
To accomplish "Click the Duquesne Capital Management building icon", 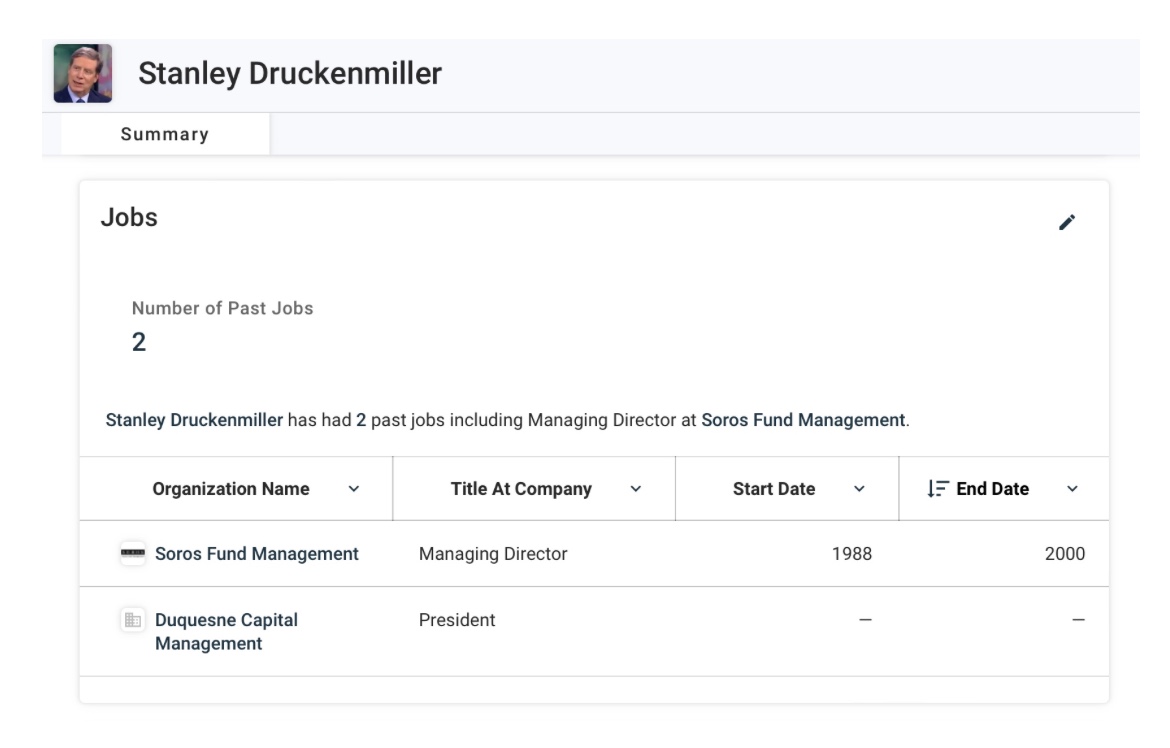I will (x=133, y=620).
